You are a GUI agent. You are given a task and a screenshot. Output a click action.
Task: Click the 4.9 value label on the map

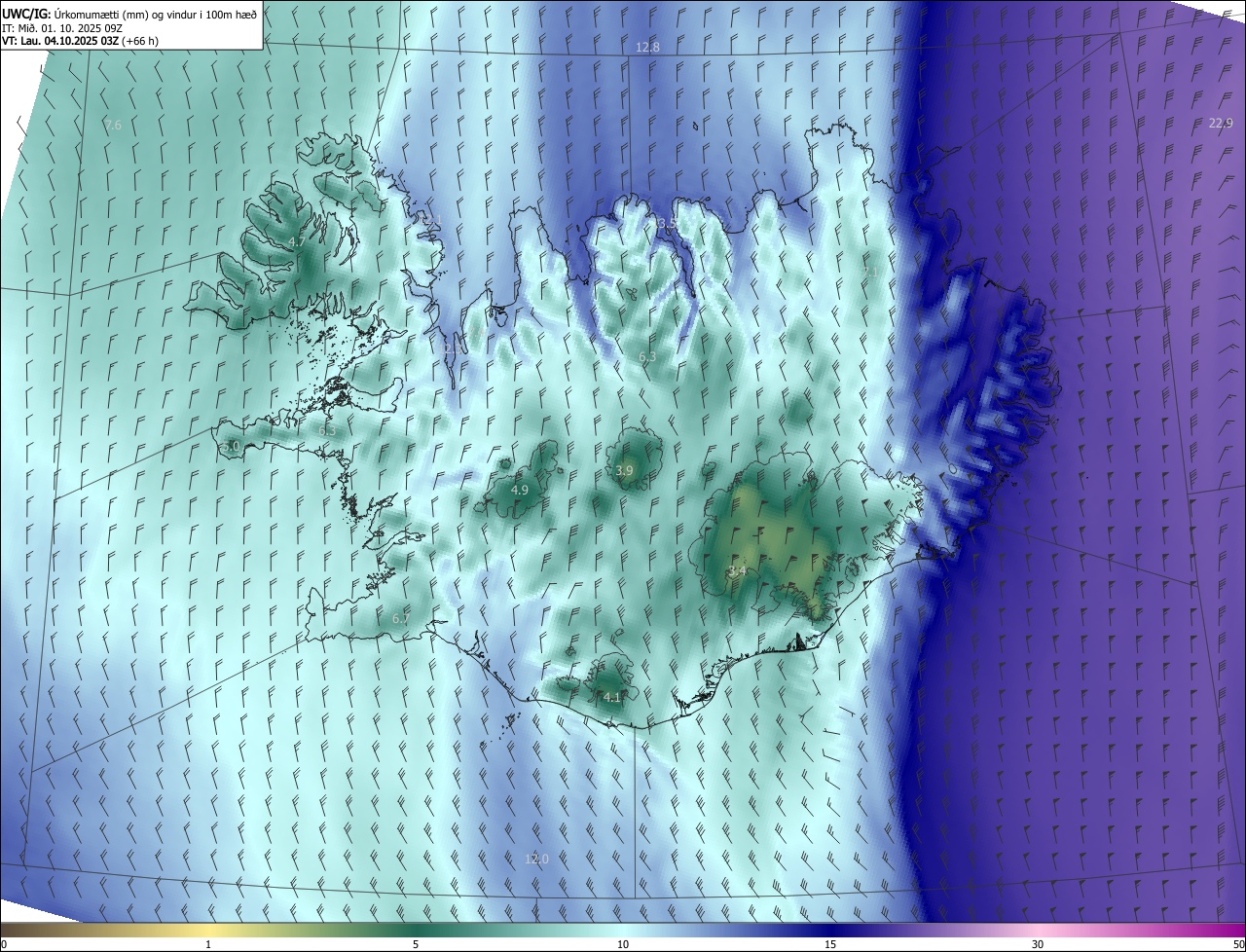[x=519, y=490]
